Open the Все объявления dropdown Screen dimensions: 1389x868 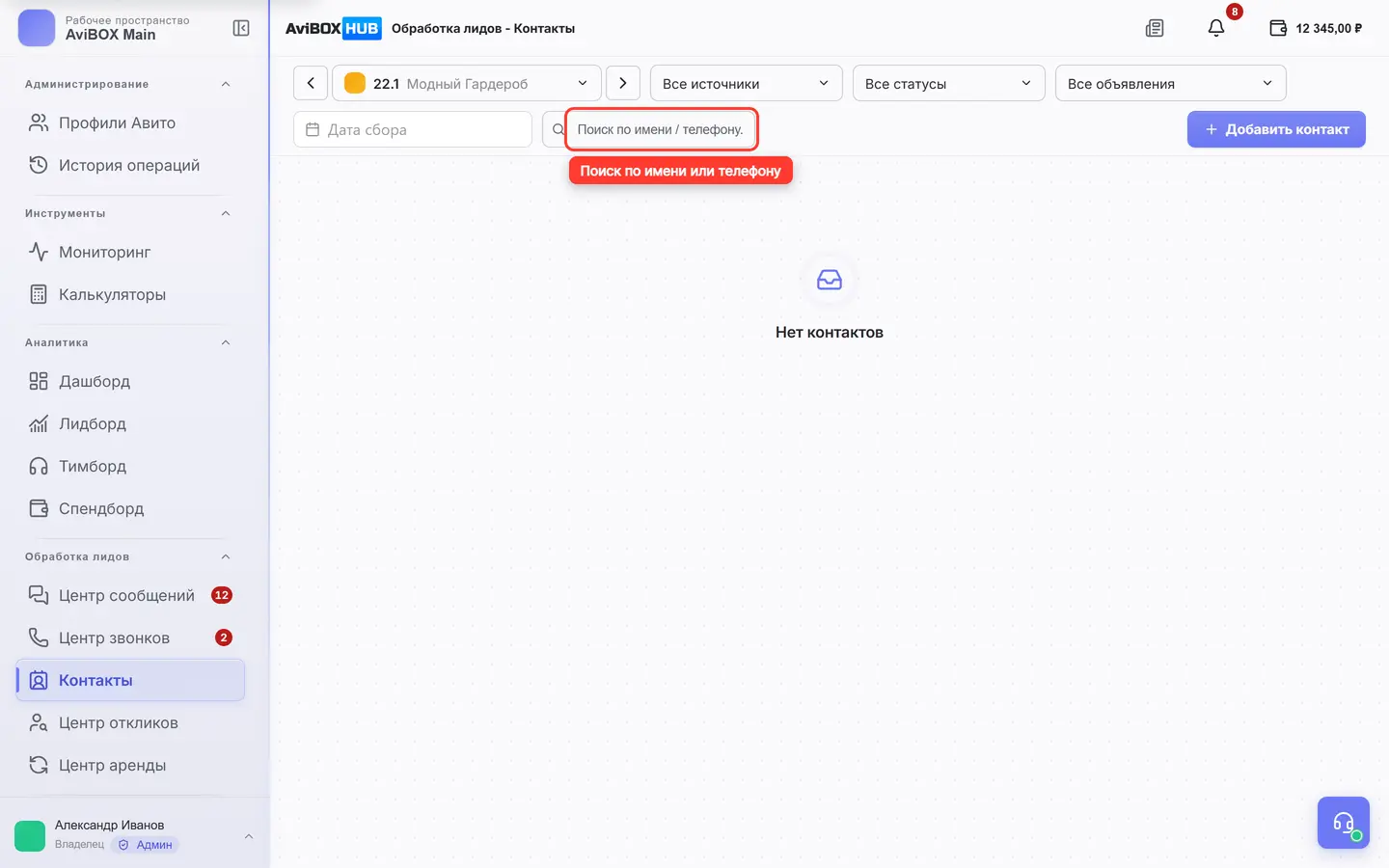[1171, 83]
